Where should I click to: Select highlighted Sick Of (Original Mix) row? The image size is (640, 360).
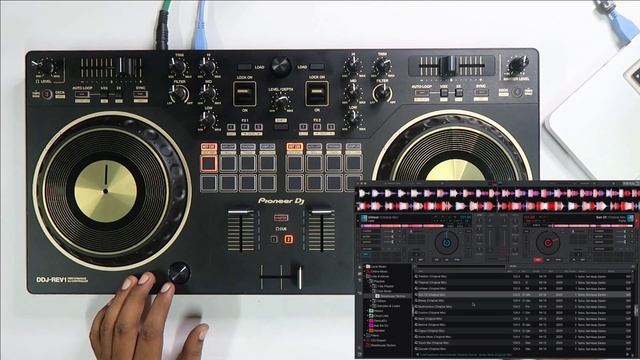click(522, 294)
